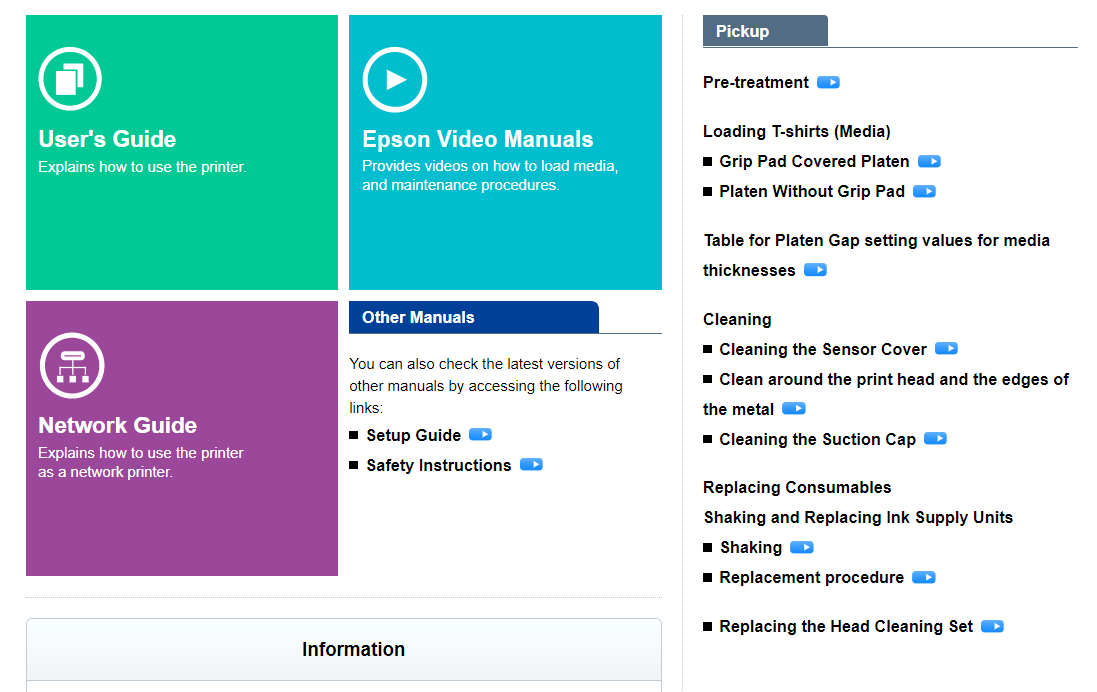This screenshot has width=1097, height=692.
Task: Expand the Information panel header
Action: pos(353,649)
